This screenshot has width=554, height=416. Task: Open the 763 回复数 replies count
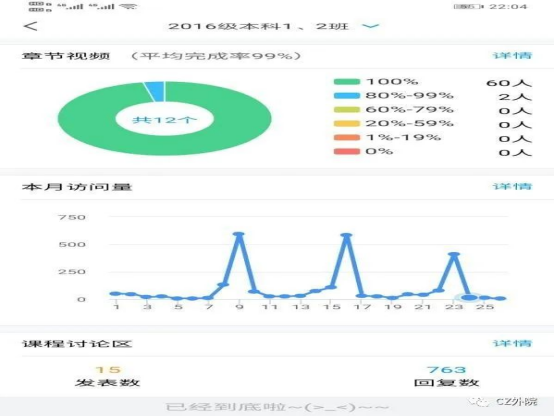[446, 376]
